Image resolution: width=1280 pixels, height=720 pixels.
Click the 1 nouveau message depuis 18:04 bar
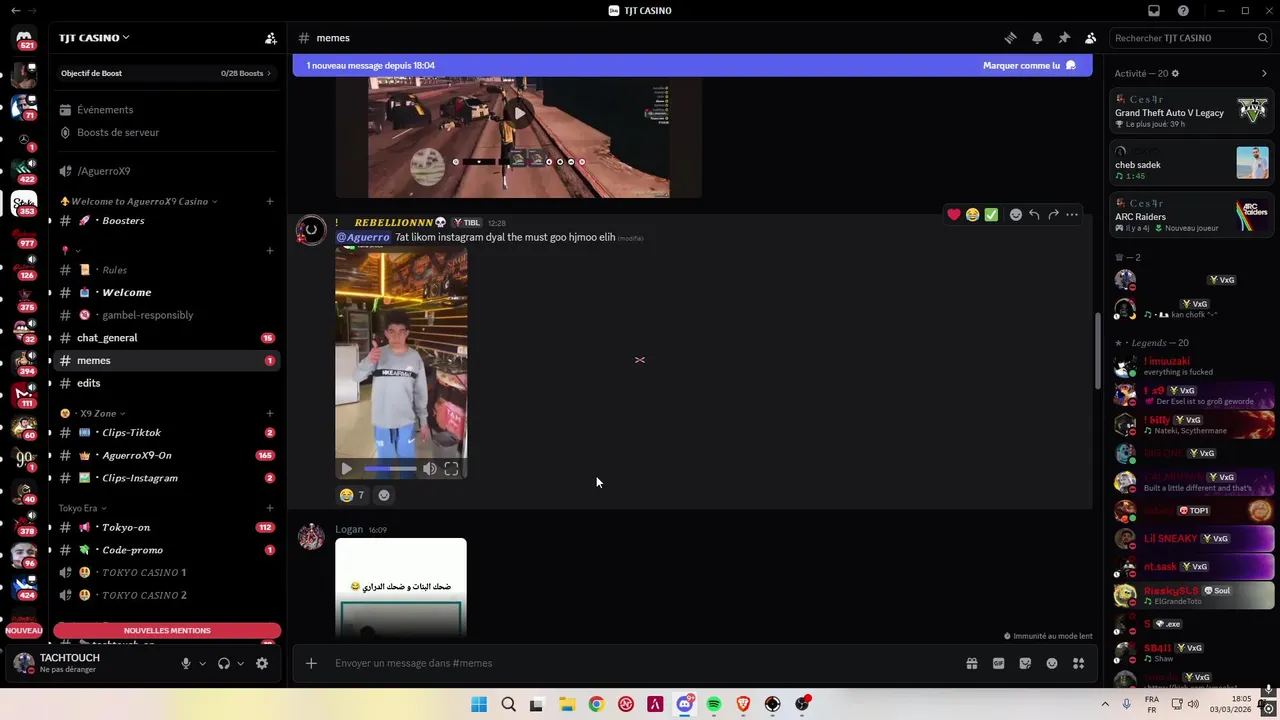(x=692, y=65)
